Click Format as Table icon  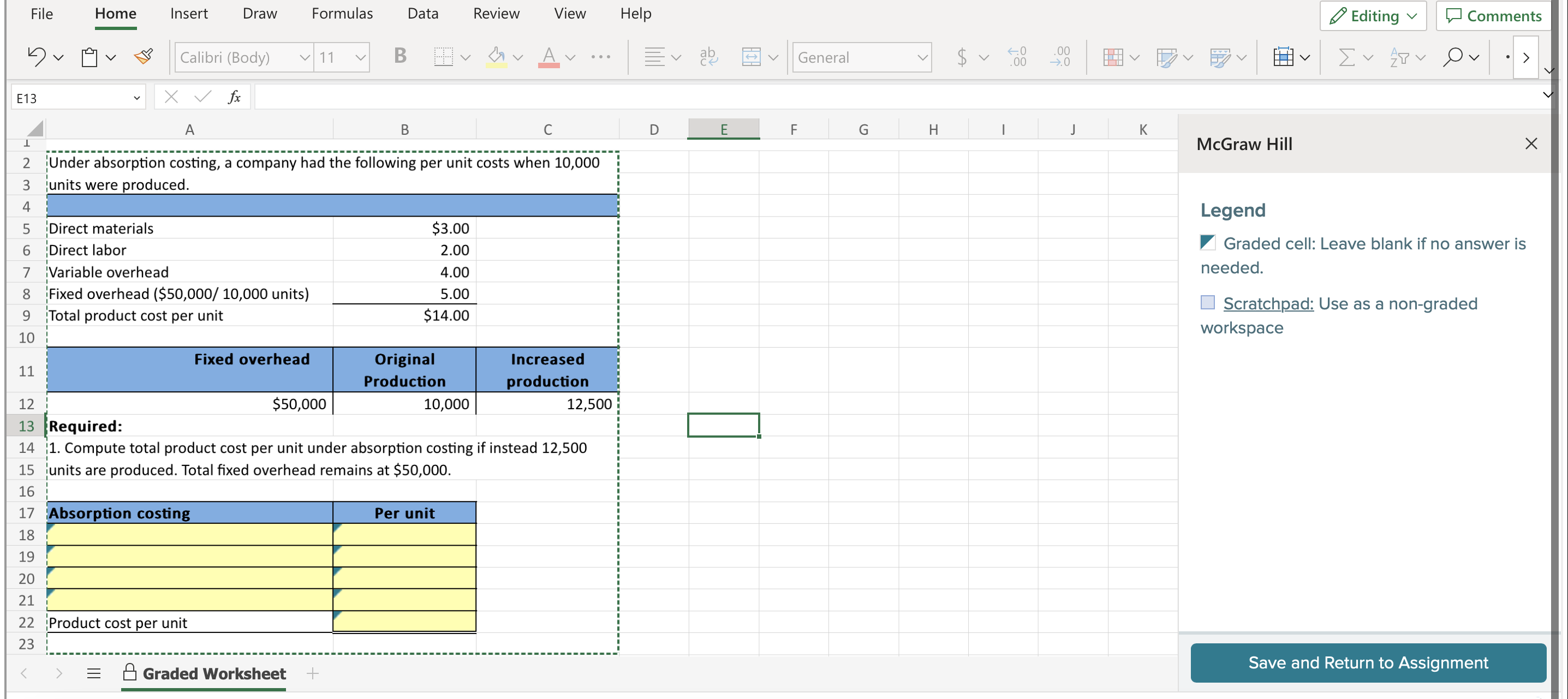point(1166,57)
